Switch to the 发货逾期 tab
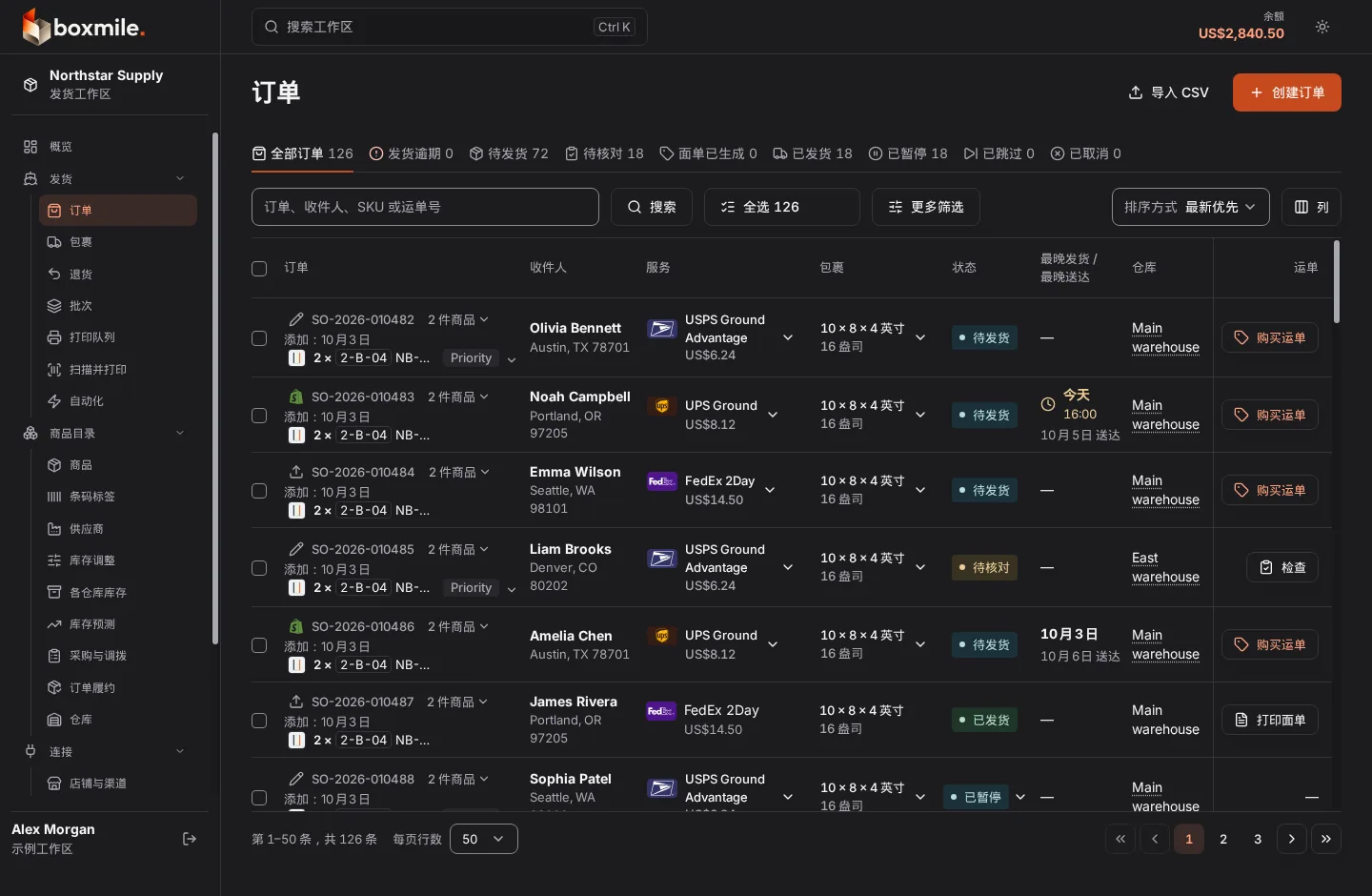Viewport: 1372px width, 896px height. pyautogui.click(x=411, y=153)
